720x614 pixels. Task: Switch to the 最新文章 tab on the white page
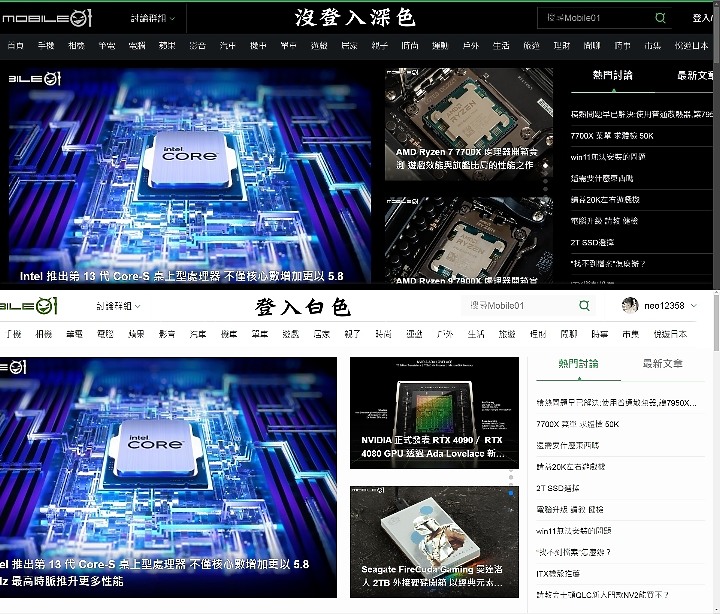click(662, 364)
